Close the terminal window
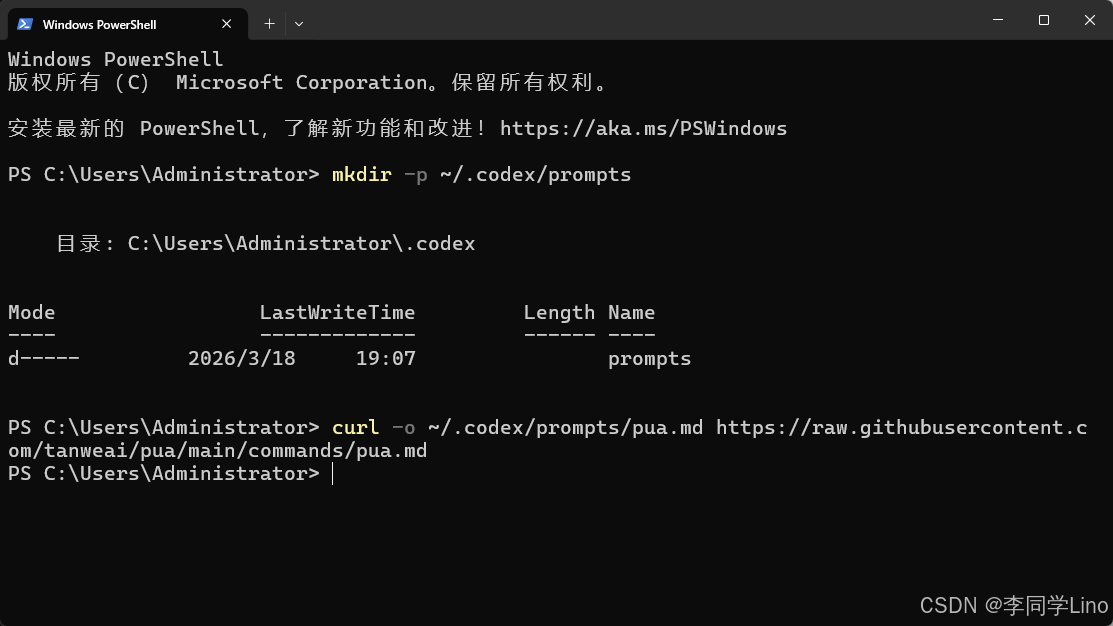The image size is (1113, 626). tap(1090, 20)
